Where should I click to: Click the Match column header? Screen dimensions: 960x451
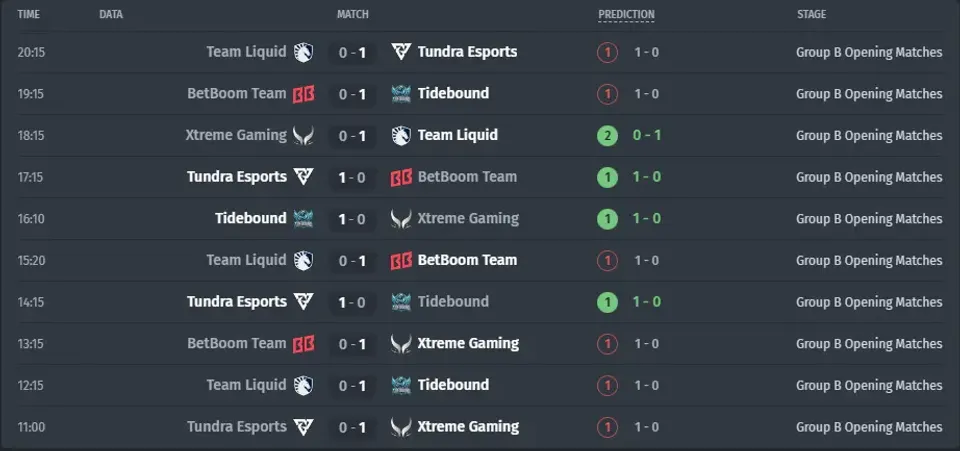click(353, 14)
